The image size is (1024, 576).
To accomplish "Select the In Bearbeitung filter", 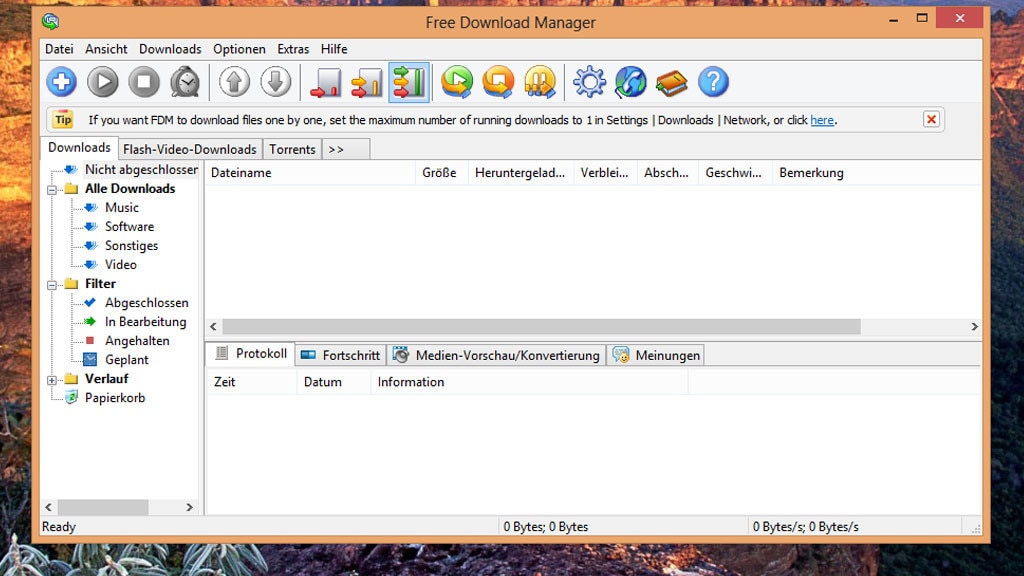I will [x=146, y=322].
